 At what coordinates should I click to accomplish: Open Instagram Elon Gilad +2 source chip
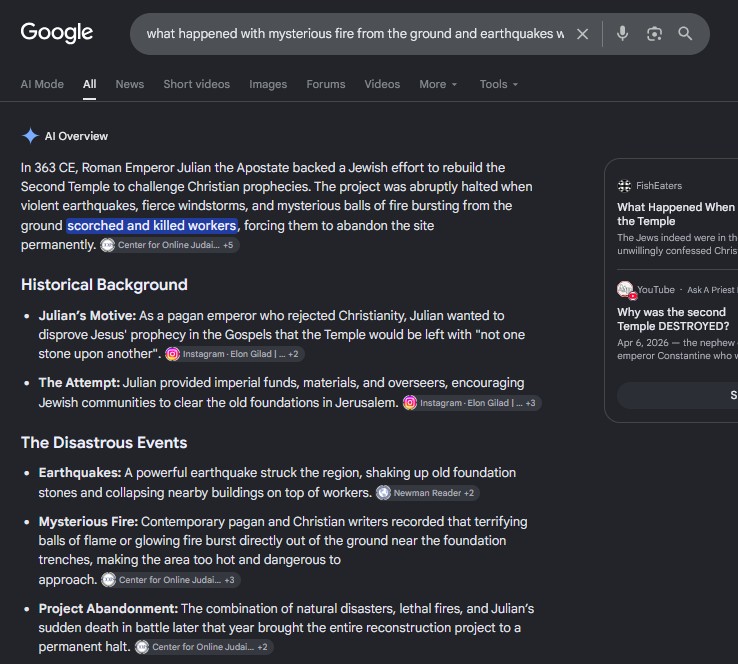[234, 354]
